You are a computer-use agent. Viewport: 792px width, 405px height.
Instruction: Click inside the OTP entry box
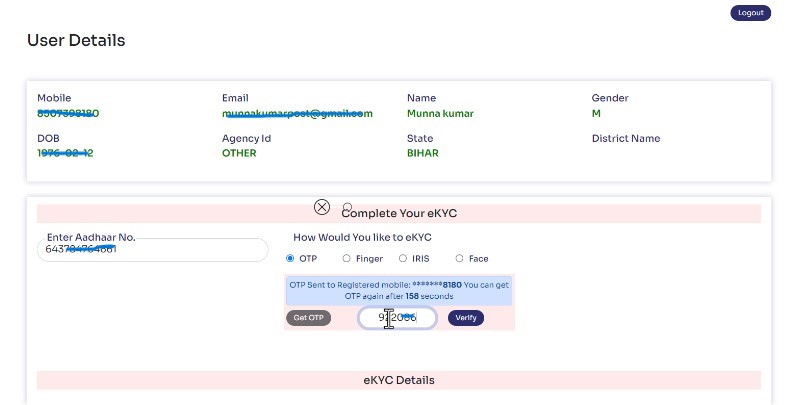point(397,318)
